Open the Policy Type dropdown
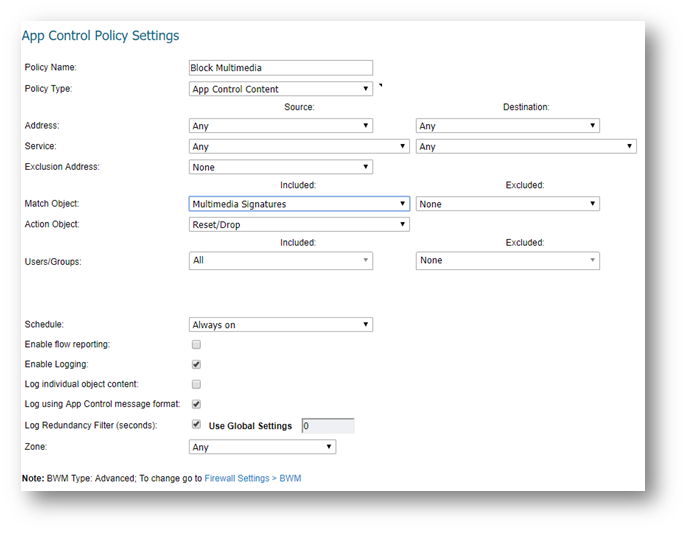 (280, 89)
